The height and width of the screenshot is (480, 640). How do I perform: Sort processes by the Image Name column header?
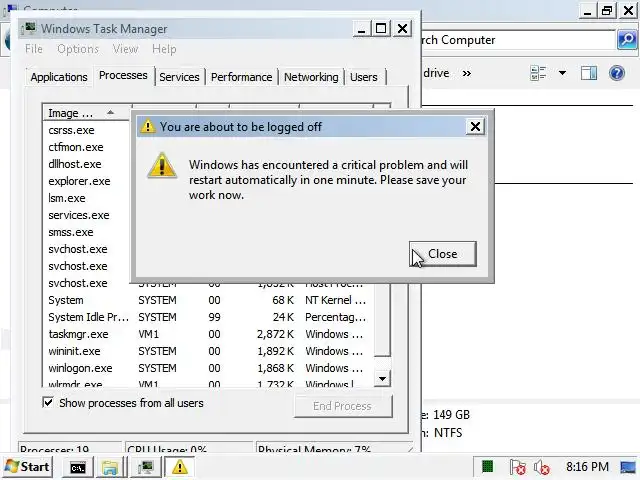(86, 113)
